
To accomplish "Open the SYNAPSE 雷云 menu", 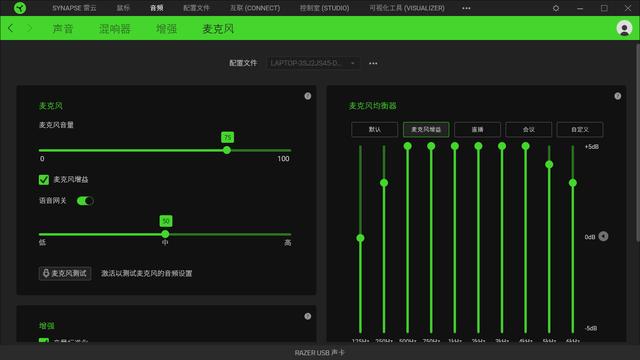I will pyautogui.click(x=74, y=8).
